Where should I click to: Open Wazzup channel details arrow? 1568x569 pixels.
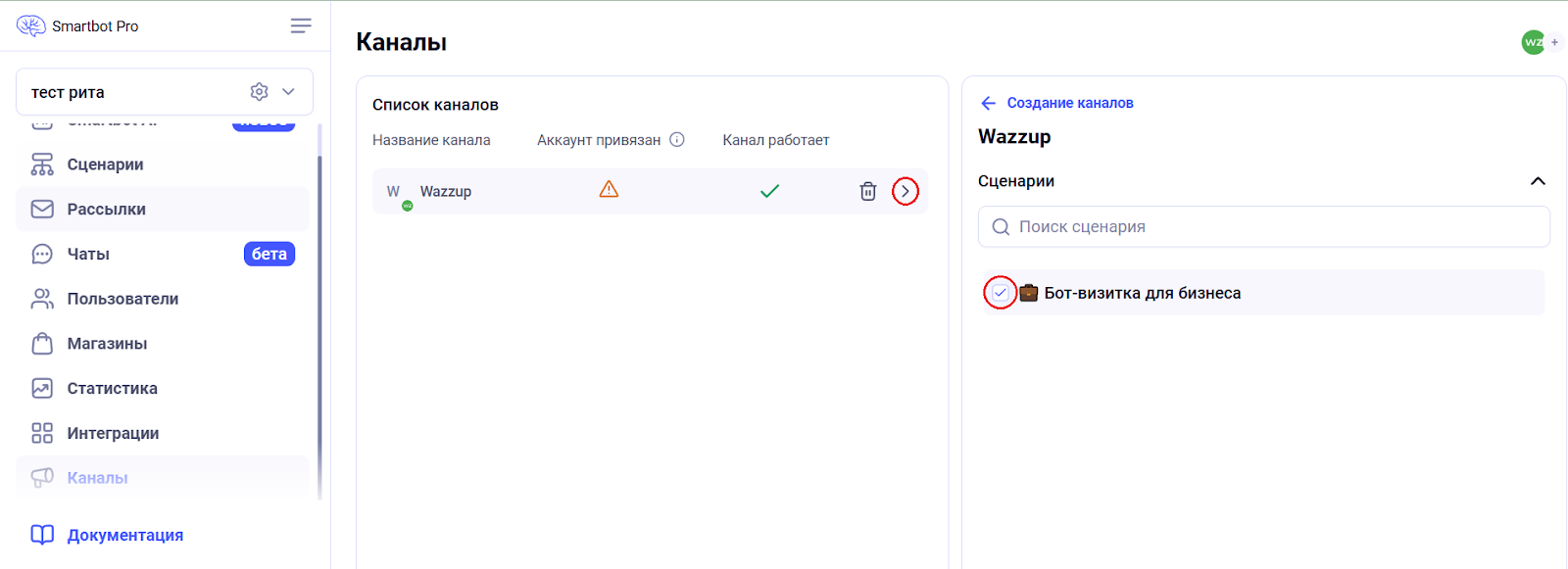click(x=905, y=192)
